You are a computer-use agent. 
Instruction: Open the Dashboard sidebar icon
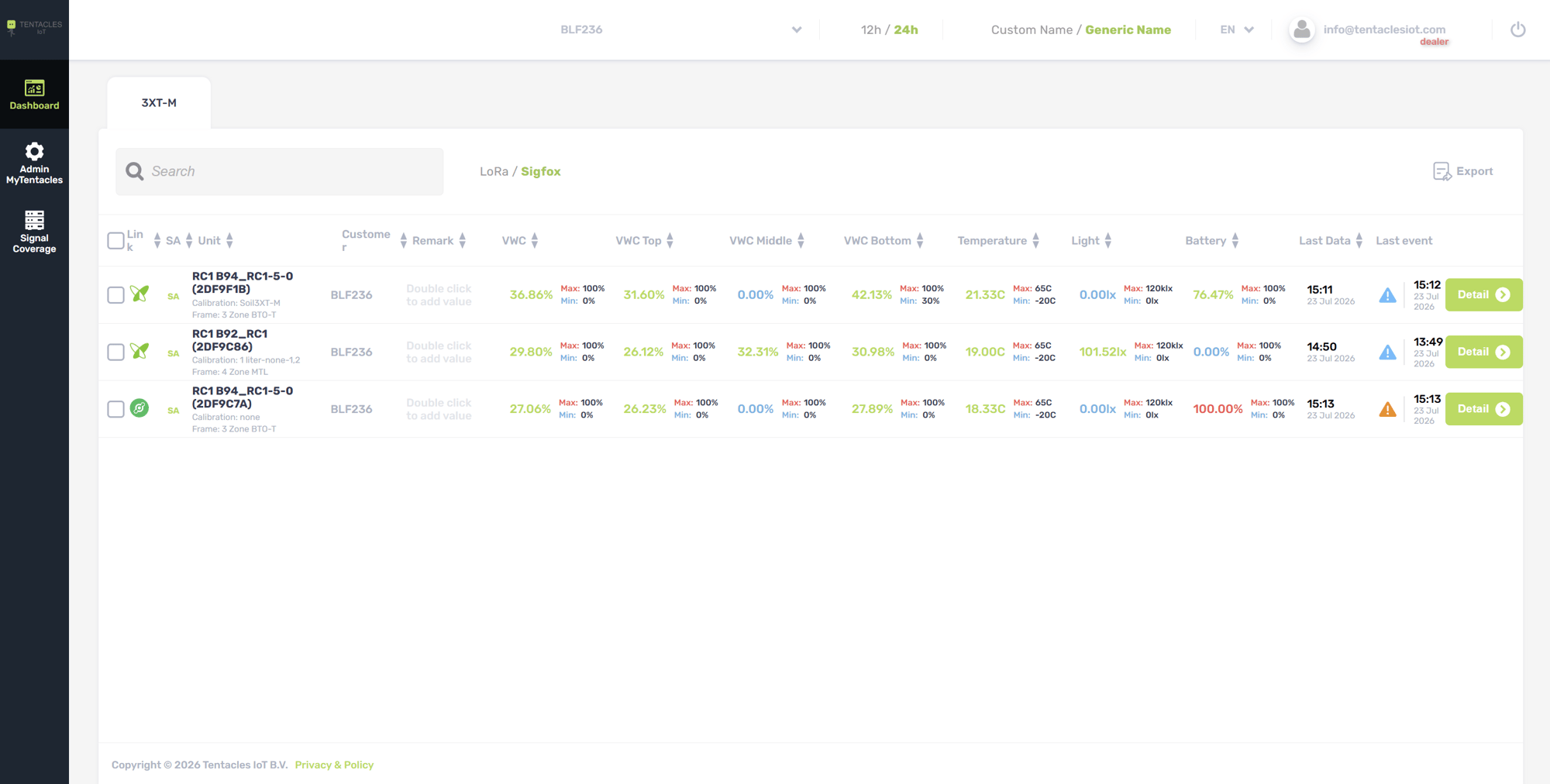34,88
